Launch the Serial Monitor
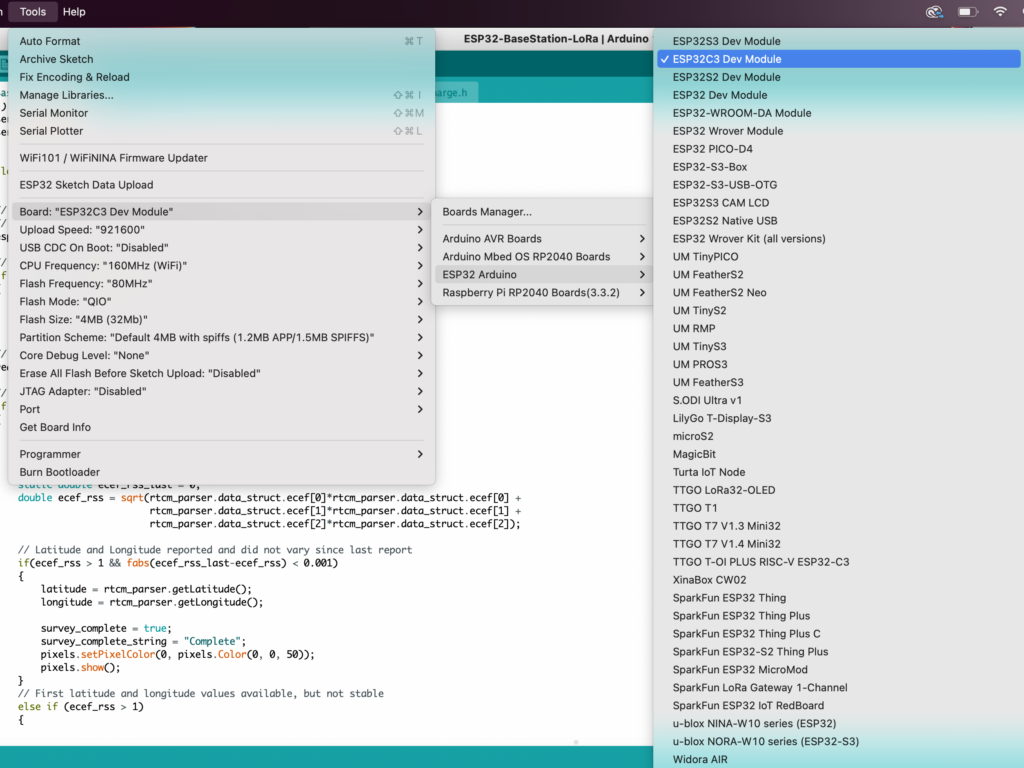The image size is (1024, 768). pos(221,113)
